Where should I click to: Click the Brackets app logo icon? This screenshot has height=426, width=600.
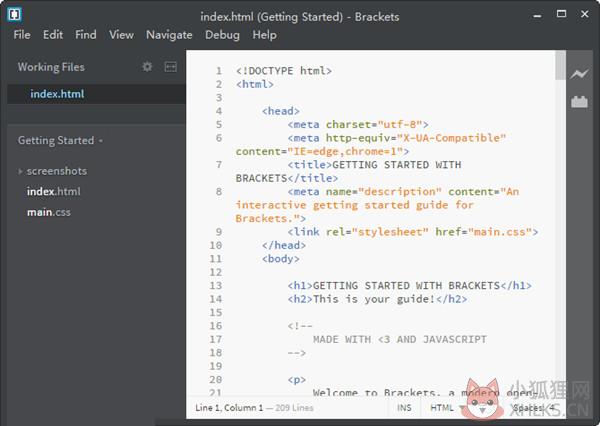[15, 15]
